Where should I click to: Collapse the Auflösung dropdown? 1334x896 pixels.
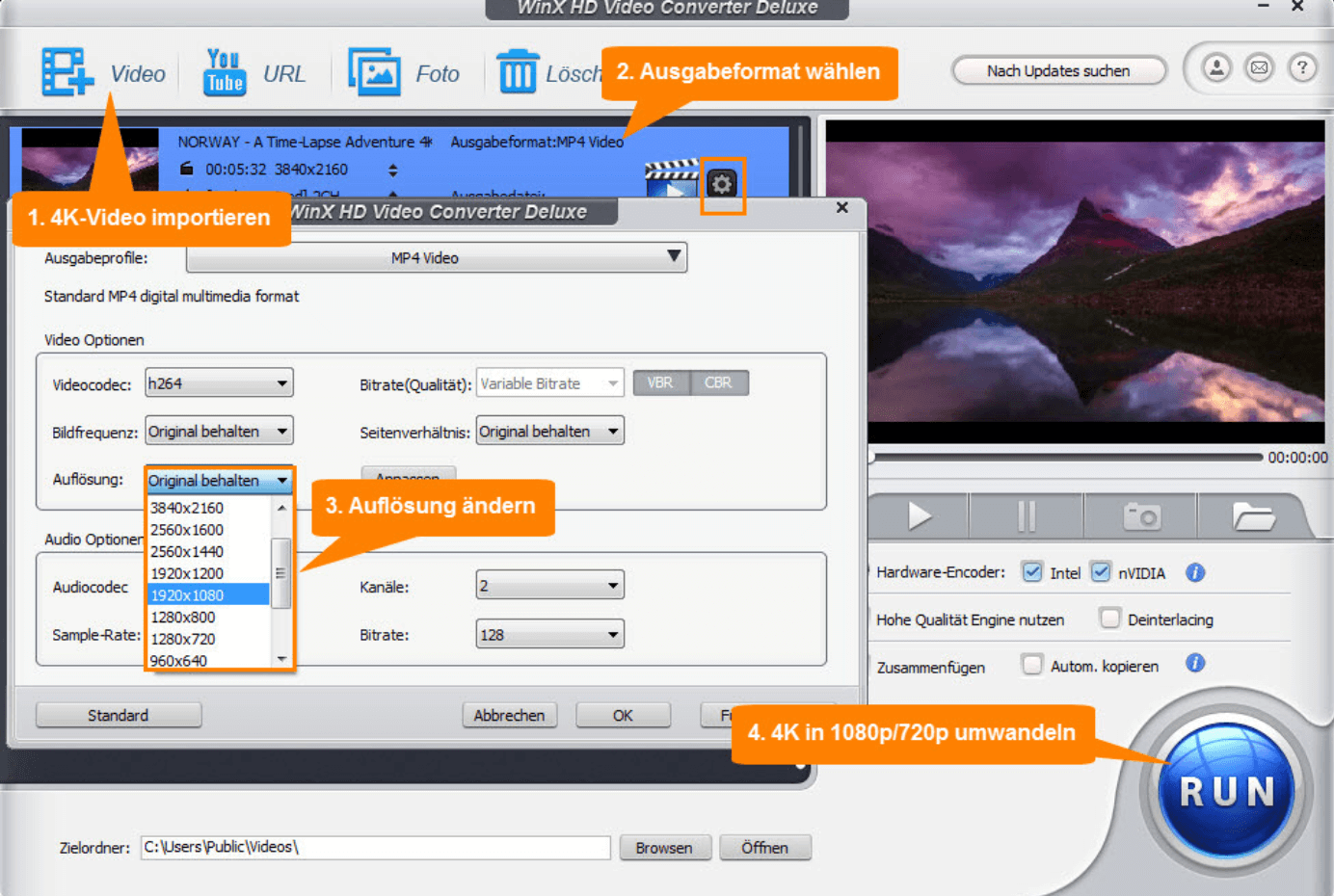(219, 480)
